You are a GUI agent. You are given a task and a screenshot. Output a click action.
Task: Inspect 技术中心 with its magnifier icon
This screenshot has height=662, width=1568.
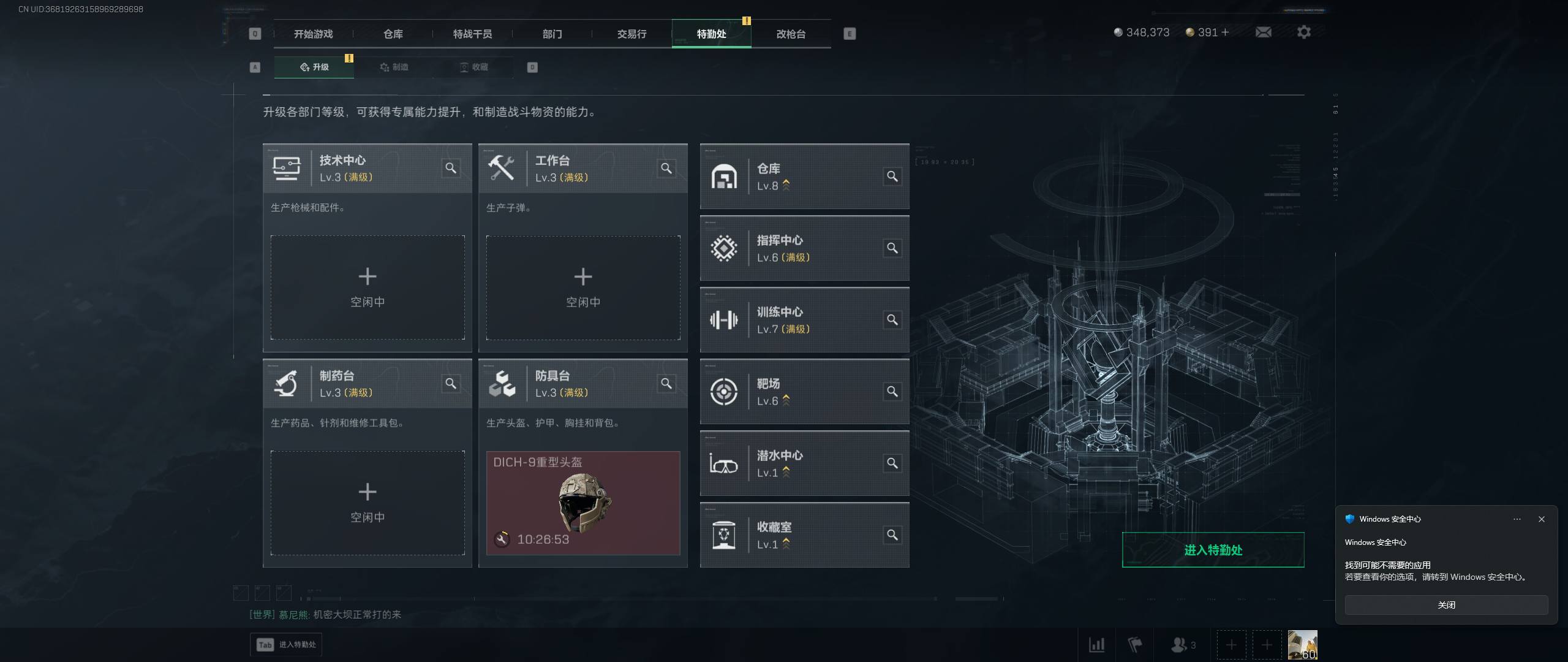451,168
